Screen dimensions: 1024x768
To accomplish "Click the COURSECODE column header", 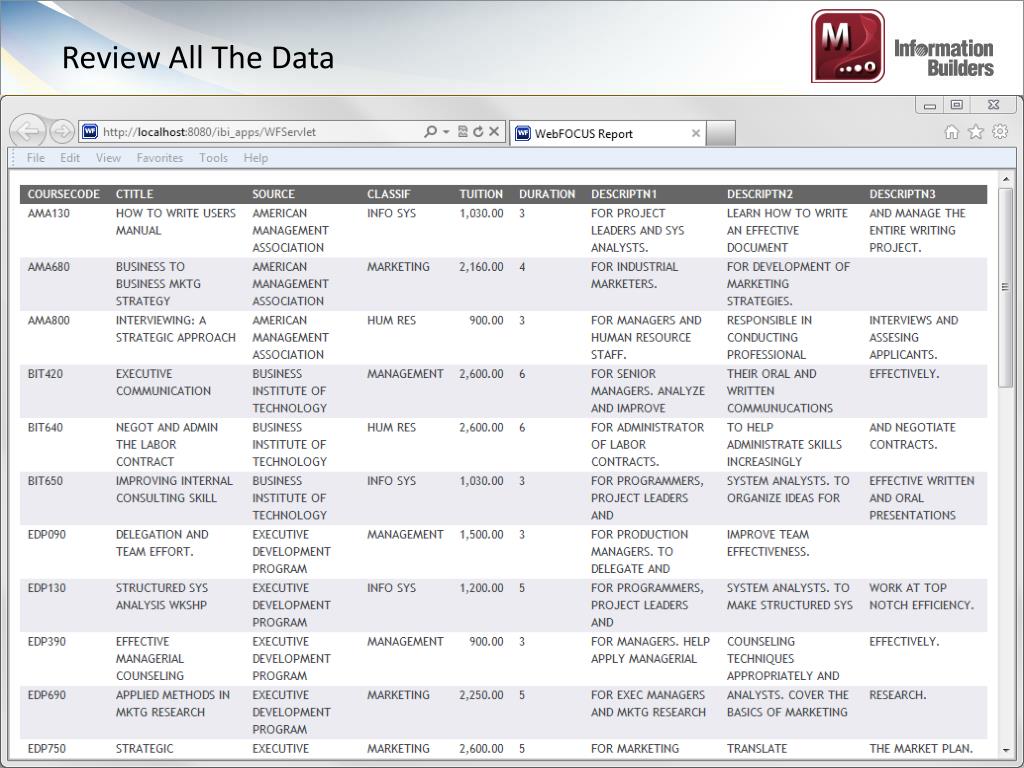I will (x=63, y=194).
